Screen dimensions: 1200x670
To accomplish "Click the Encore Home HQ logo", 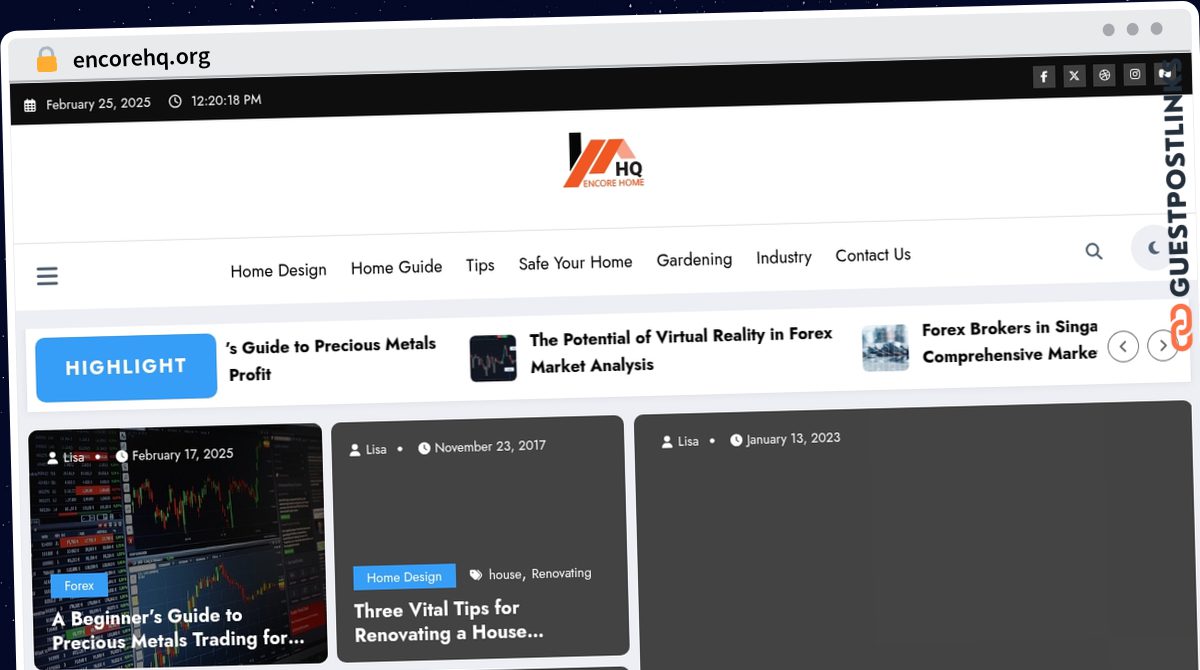I will pos(606,161).
